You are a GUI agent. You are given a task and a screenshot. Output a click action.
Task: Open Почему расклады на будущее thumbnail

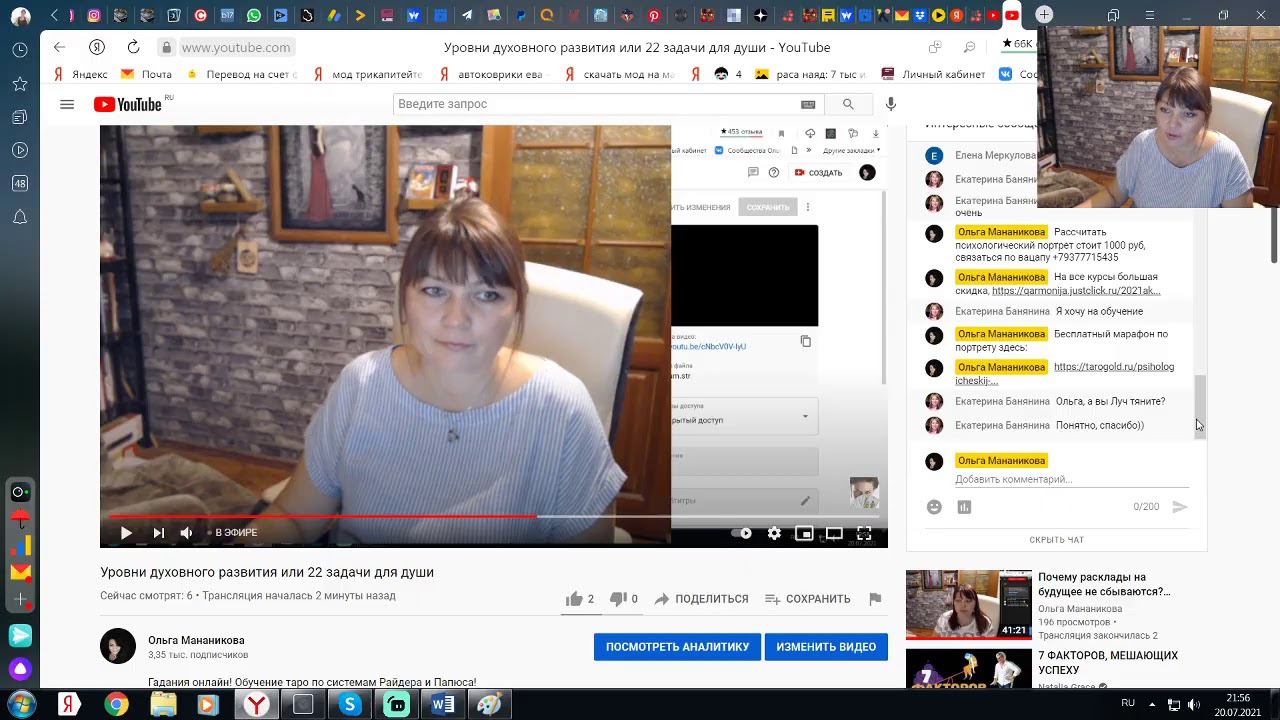[x=968, y=604]
